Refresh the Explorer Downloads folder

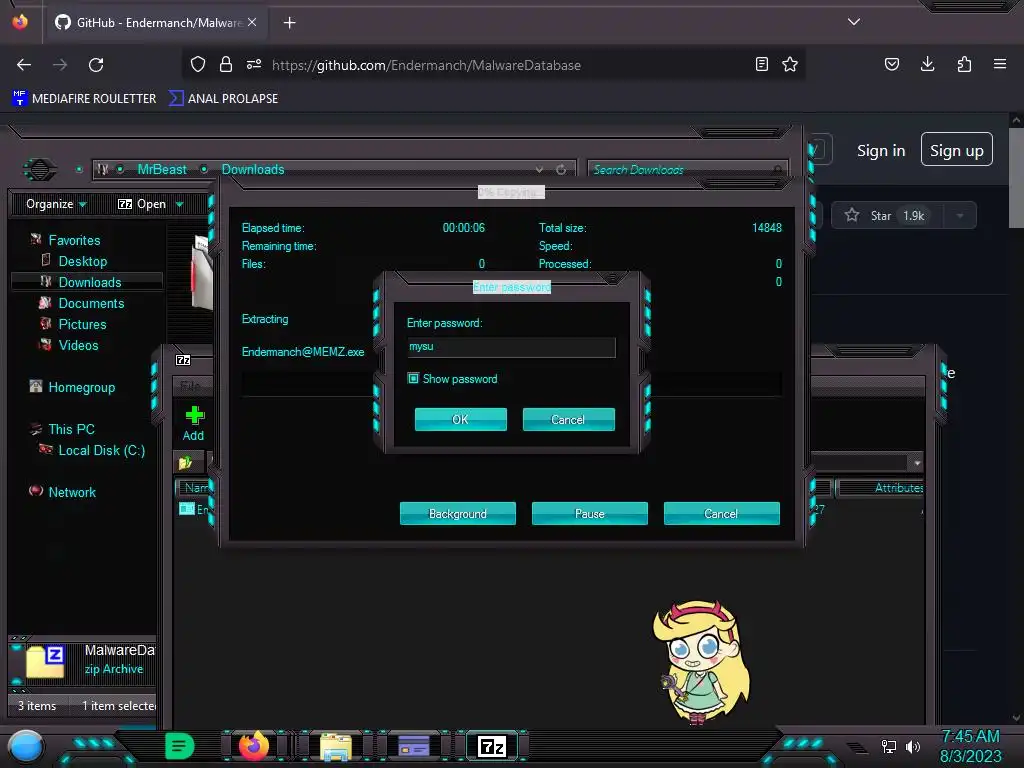pyautogui.click(x=561, y=170)
